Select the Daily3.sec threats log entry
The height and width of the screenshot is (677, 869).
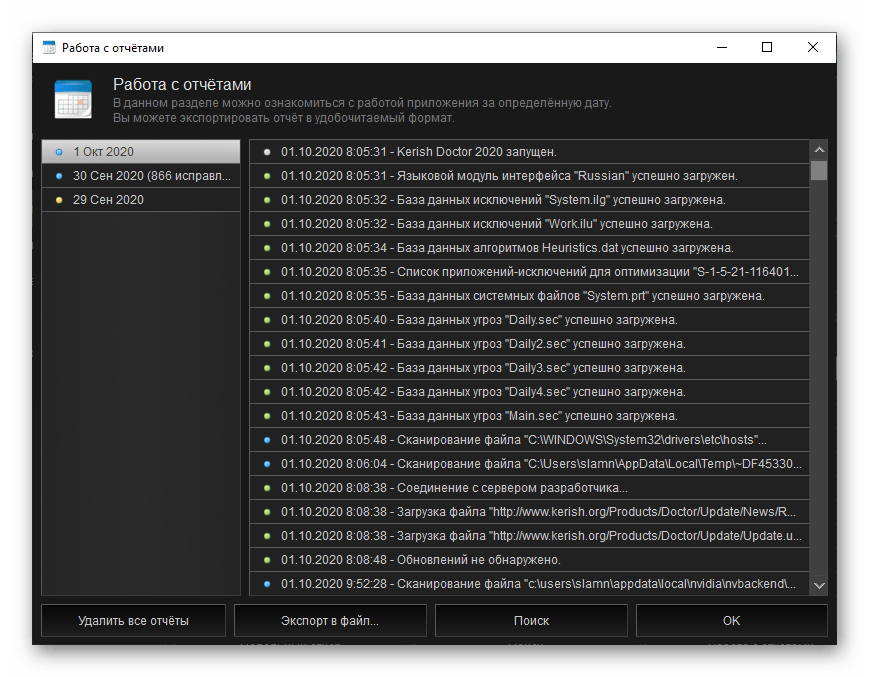[x=529, y=368]
